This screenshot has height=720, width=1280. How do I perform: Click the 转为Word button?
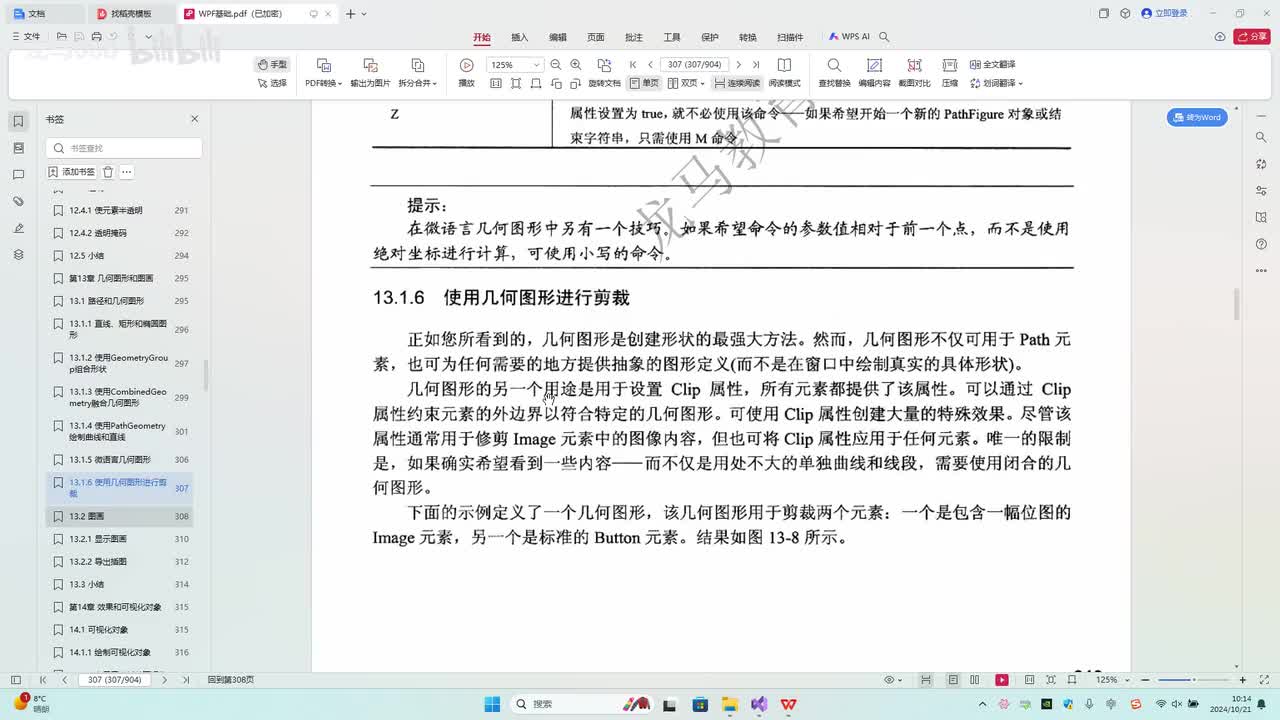(1197, 117)
